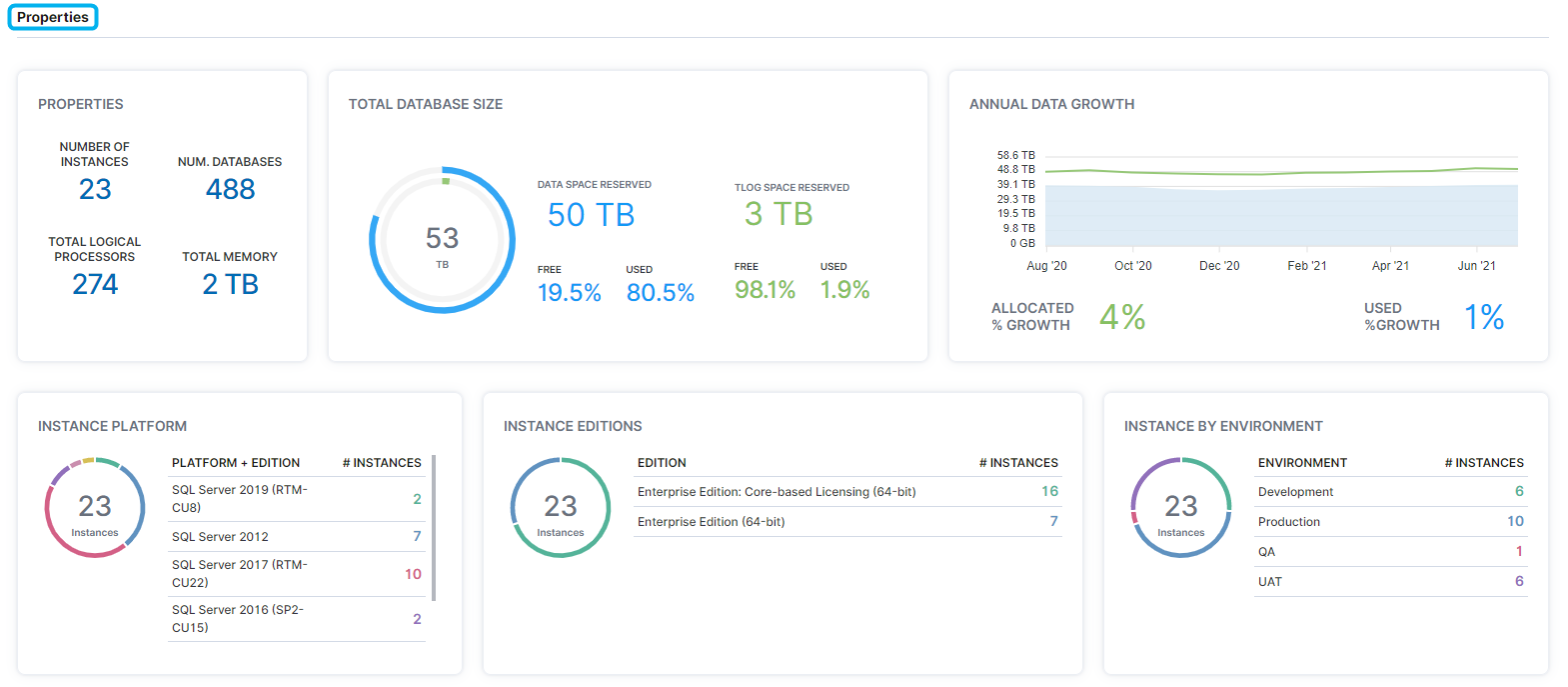Viewport: 1568px width, 687px height.
Task: Sort by Platform + Edition column header
Action: (x=236, y=463)
